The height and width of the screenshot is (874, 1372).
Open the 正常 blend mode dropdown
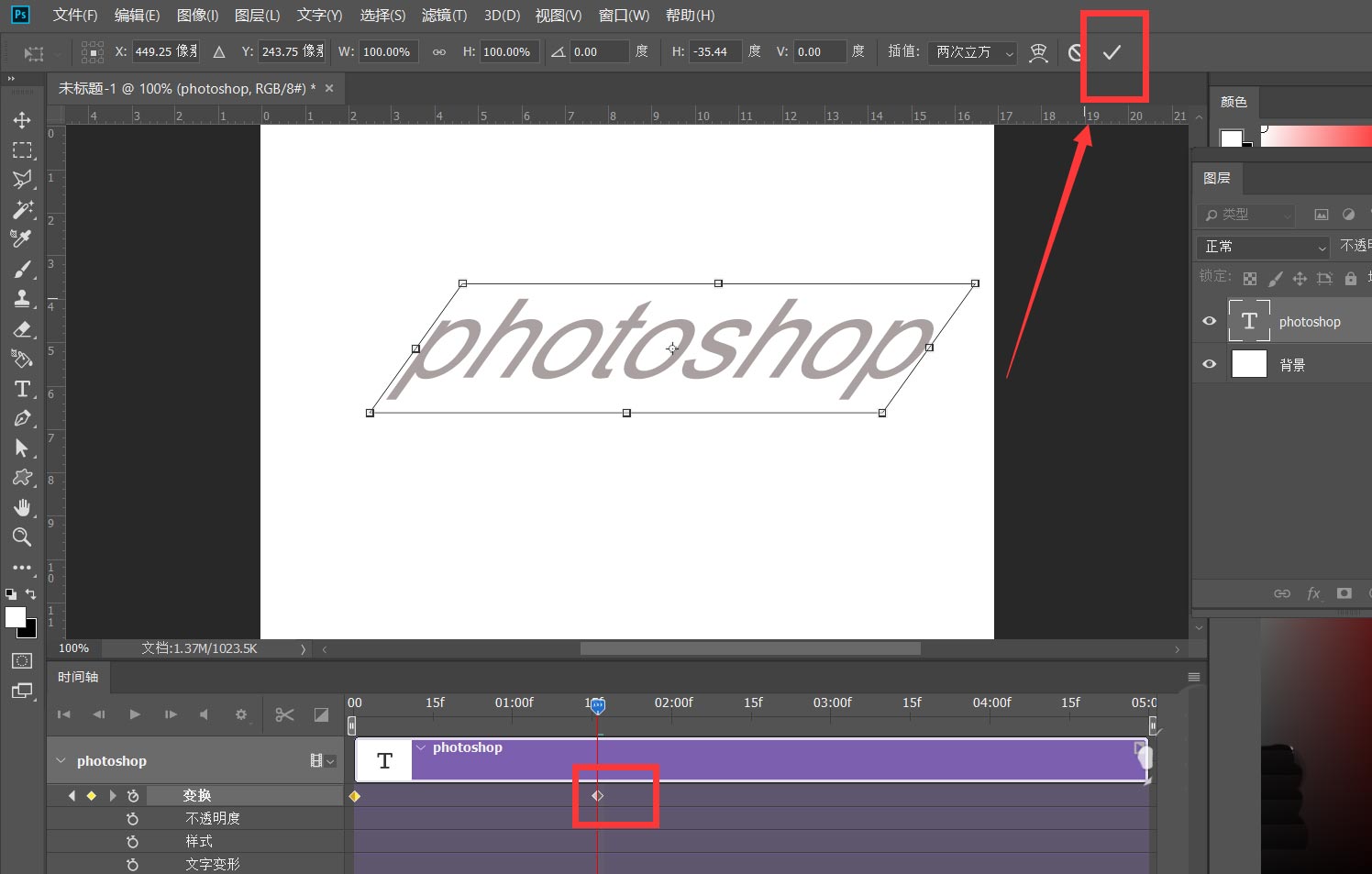(1263, 247)
